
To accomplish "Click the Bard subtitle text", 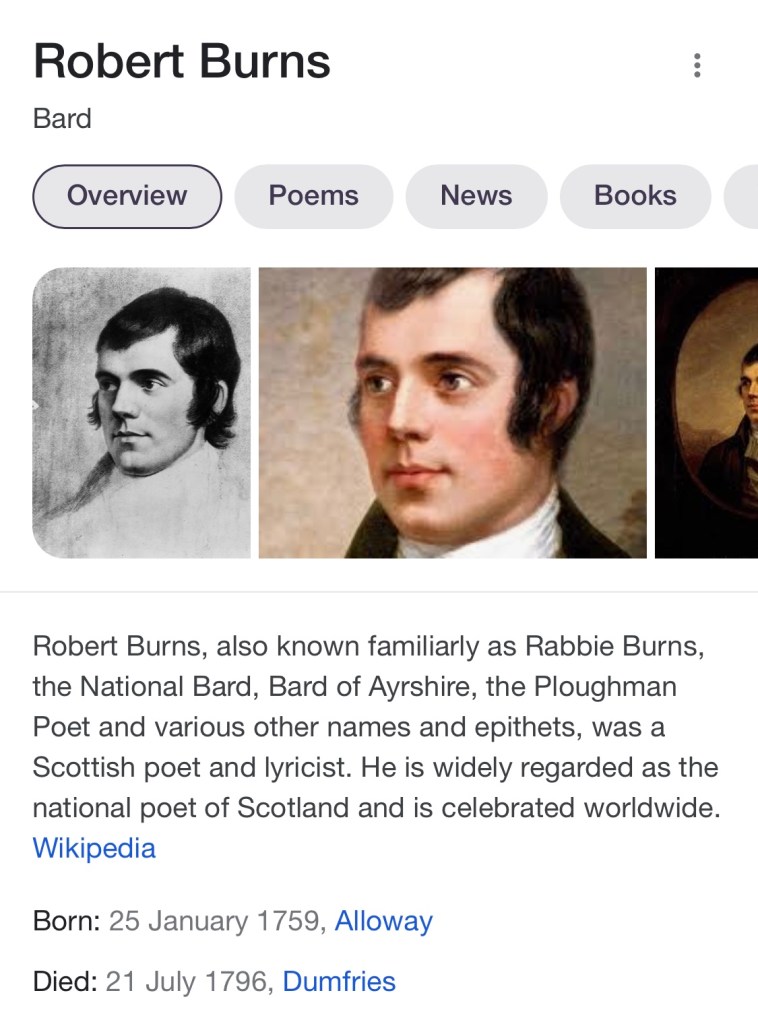I will tap(62, 119).
